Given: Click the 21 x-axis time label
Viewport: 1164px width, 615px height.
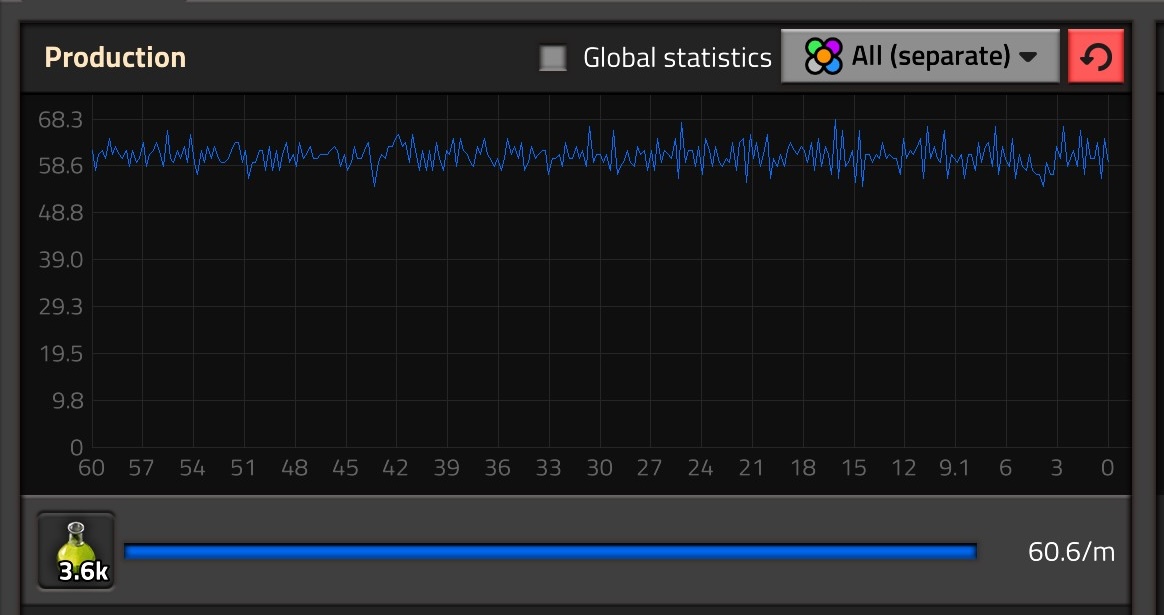Looking at the screenshot, I should [x=751, y=468].
